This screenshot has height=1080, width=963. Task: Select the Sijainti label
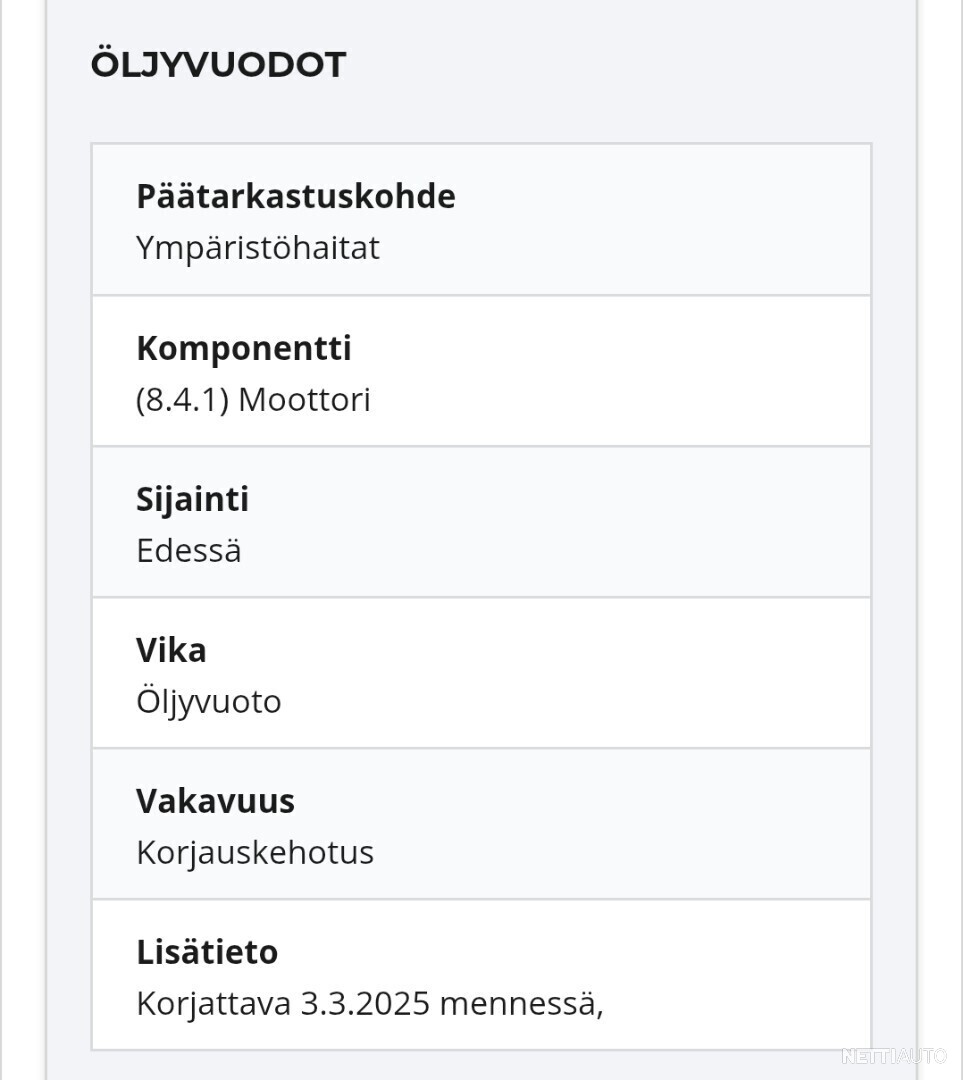coord(192,499)
